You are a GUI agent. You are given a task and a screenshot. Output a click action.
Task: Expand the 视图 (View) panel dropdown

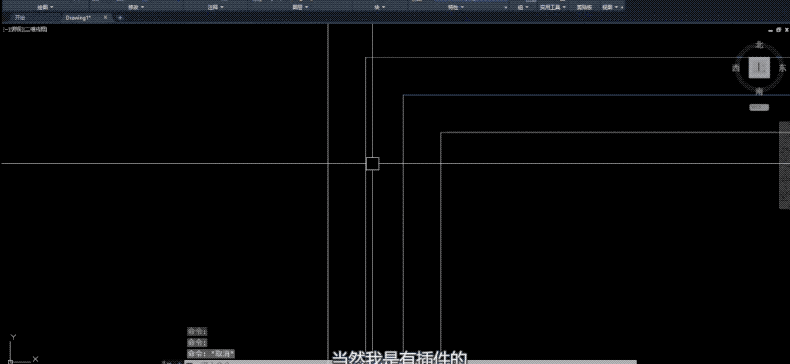[x=610, y=7]
